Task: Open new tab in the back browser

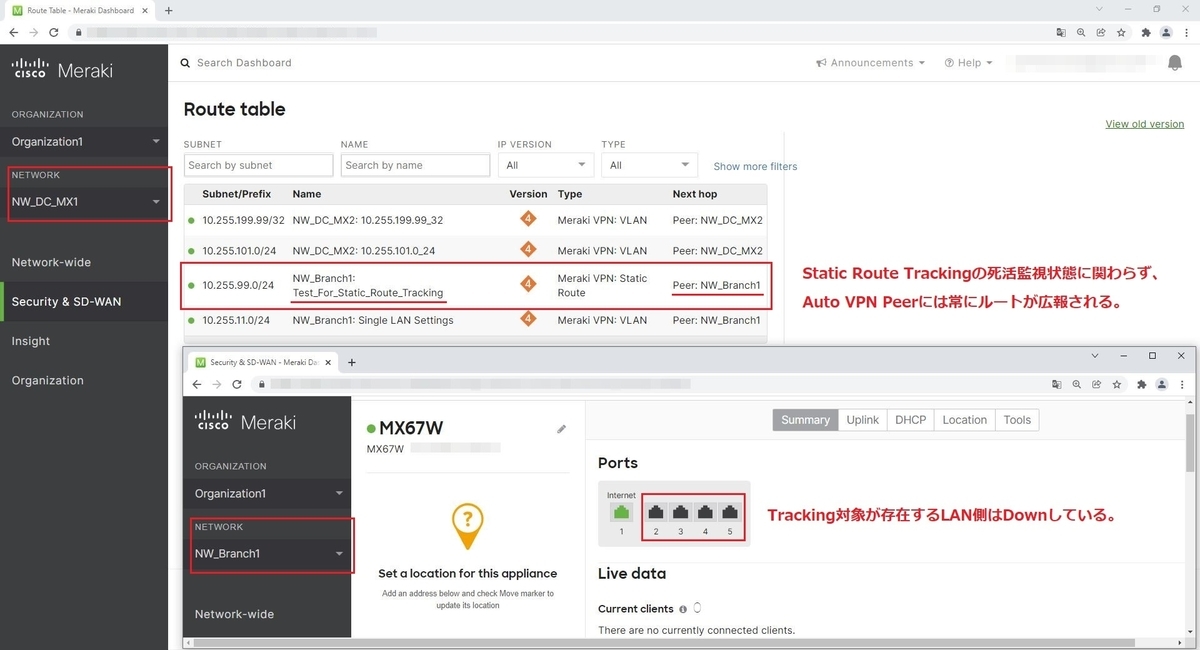Action: pyautogui.click(x=168, y=10)
